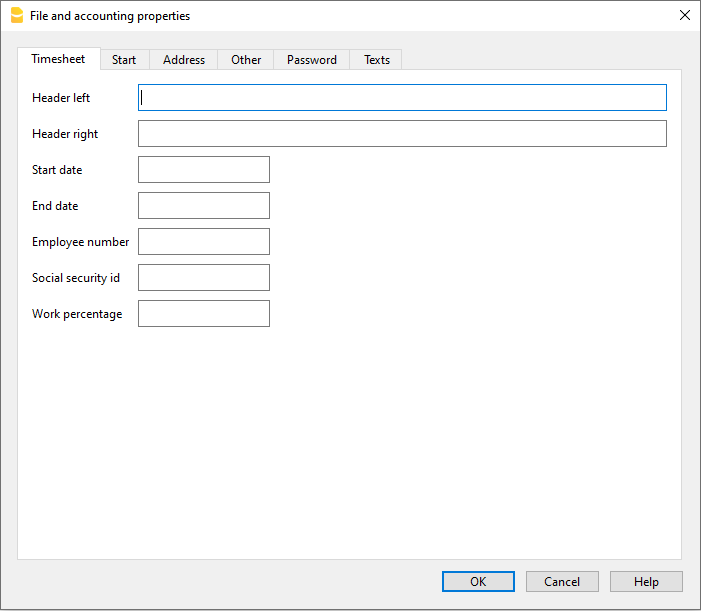Focus the Header left text field
Image resolution: width=701 pixels, height=611 pixels.
point(402,98)
